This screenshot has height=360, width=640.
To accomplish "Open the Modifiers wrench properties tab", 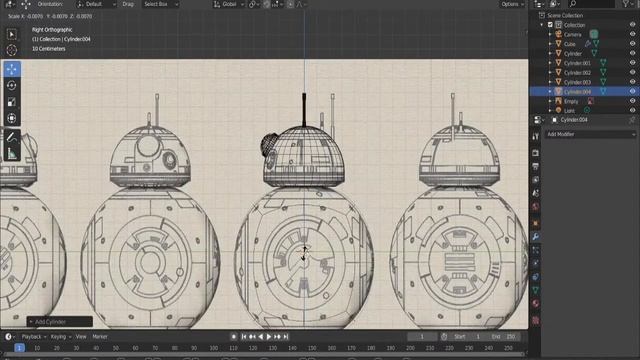I will pos(536,236).
